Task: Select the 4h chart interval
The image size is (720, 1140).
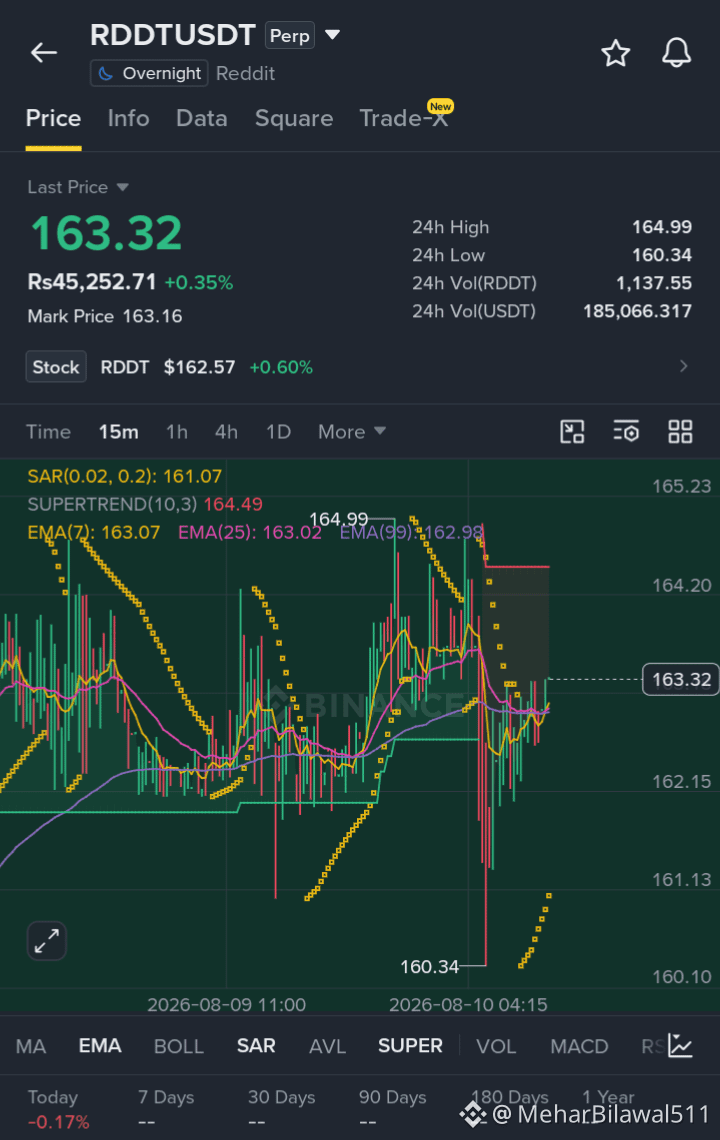Action: point(226,432)
